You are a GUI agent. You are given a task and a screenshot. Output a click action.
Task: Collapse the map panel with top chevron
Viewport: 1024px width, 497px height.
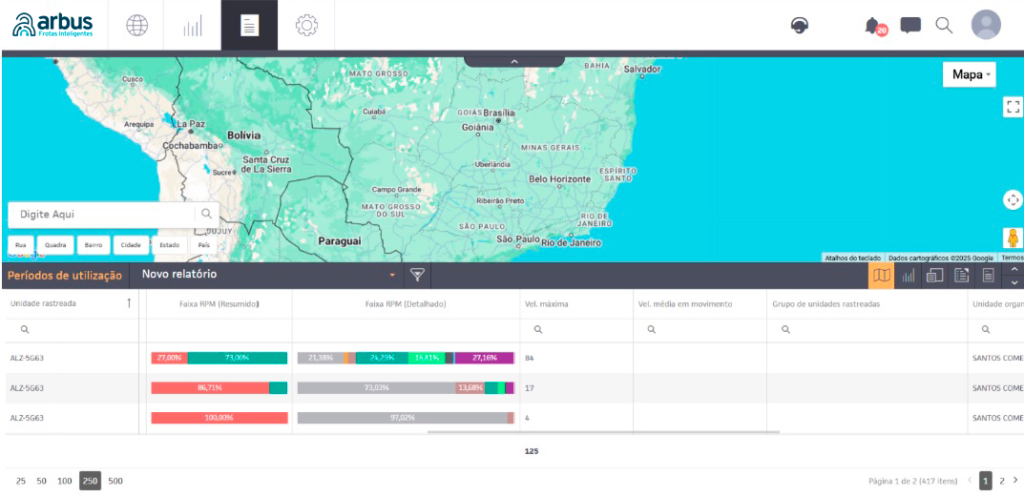click(x=514, y=61)
